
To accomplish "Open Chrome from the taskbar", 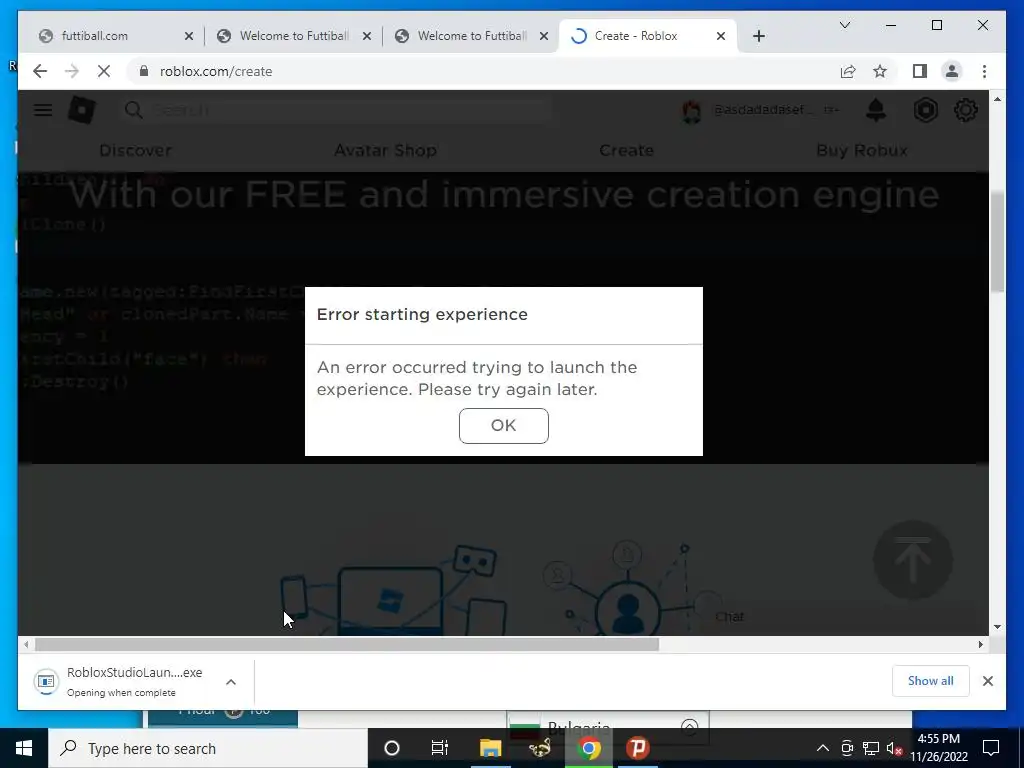I will tap(589, 748).
